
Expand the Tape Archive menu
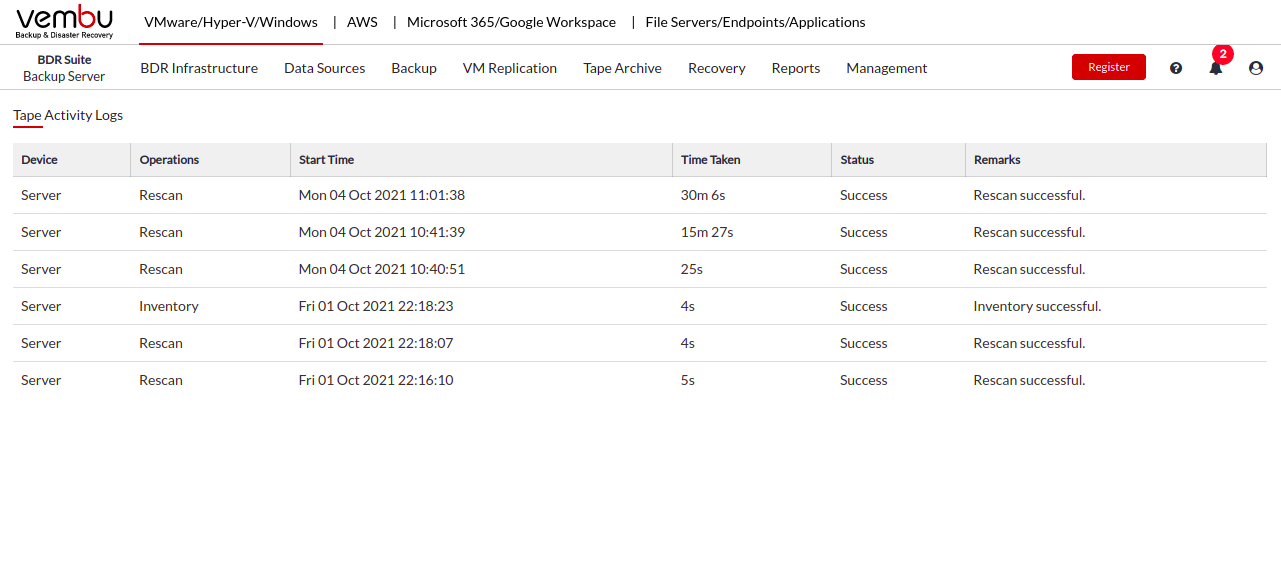tap(622, 68)
